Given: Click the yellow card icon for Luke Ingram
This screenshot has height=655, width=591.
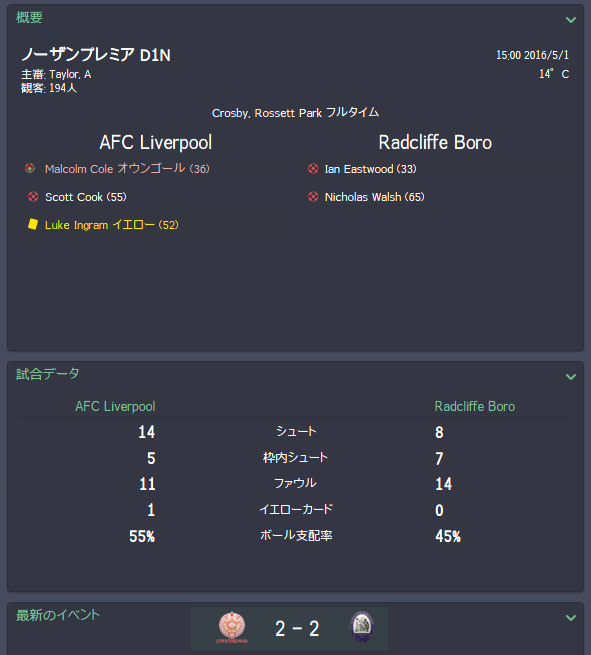Looking at the screenshot, I should 33,224.
